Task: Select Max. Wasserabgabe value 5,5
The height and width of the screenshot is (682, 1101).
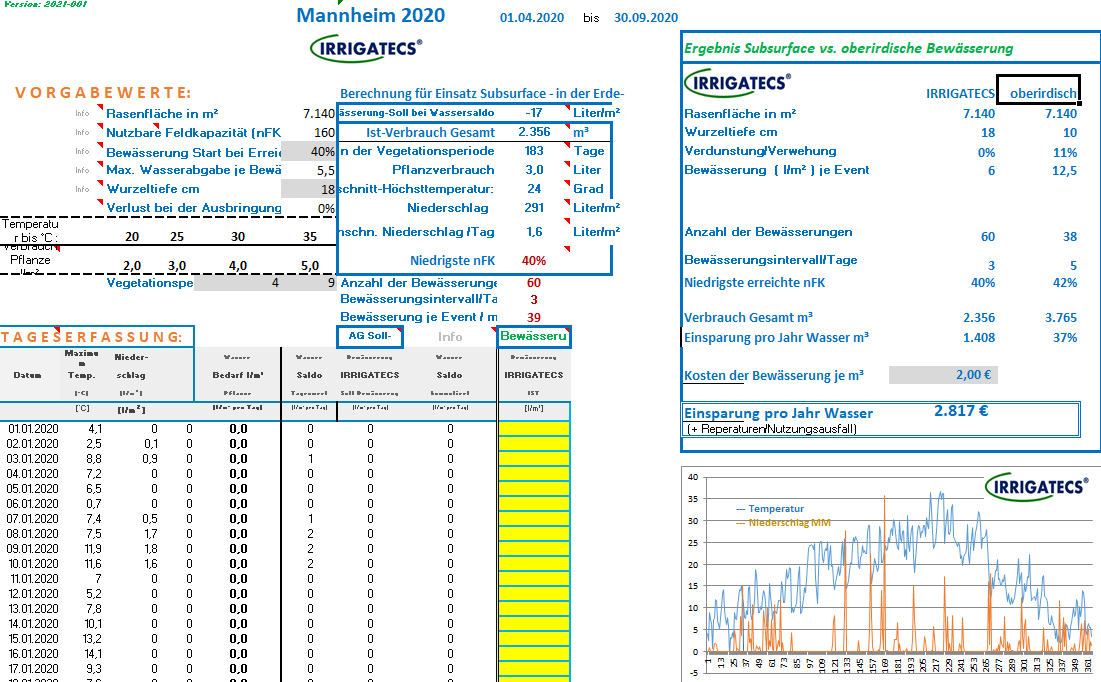Action: pyautogui.click(x=326, y=171)
